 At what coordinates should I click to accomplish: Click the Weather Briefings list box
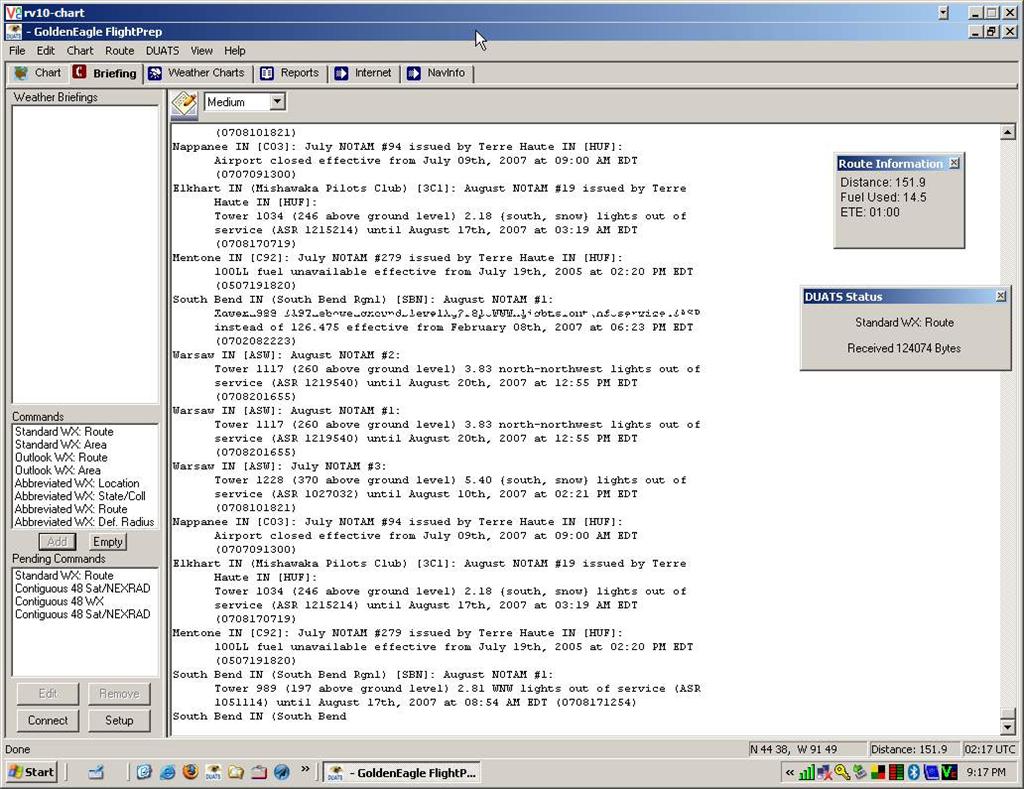click(x=85, y=255)
